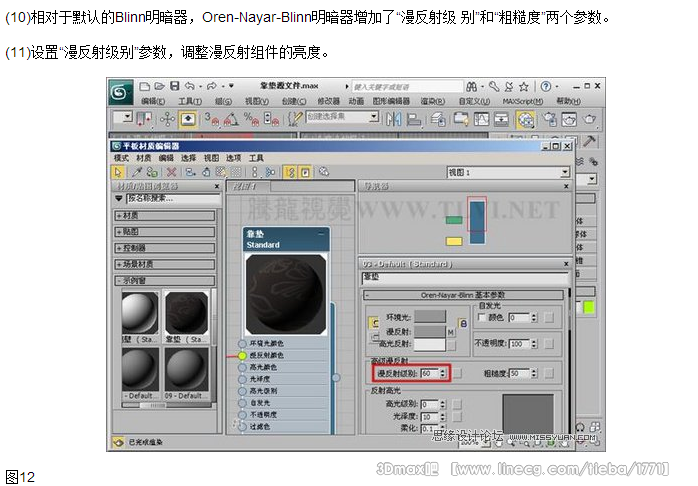Click the Rendered Frame Window icon
Screen dimensions: 698x486
click(569, 119)
